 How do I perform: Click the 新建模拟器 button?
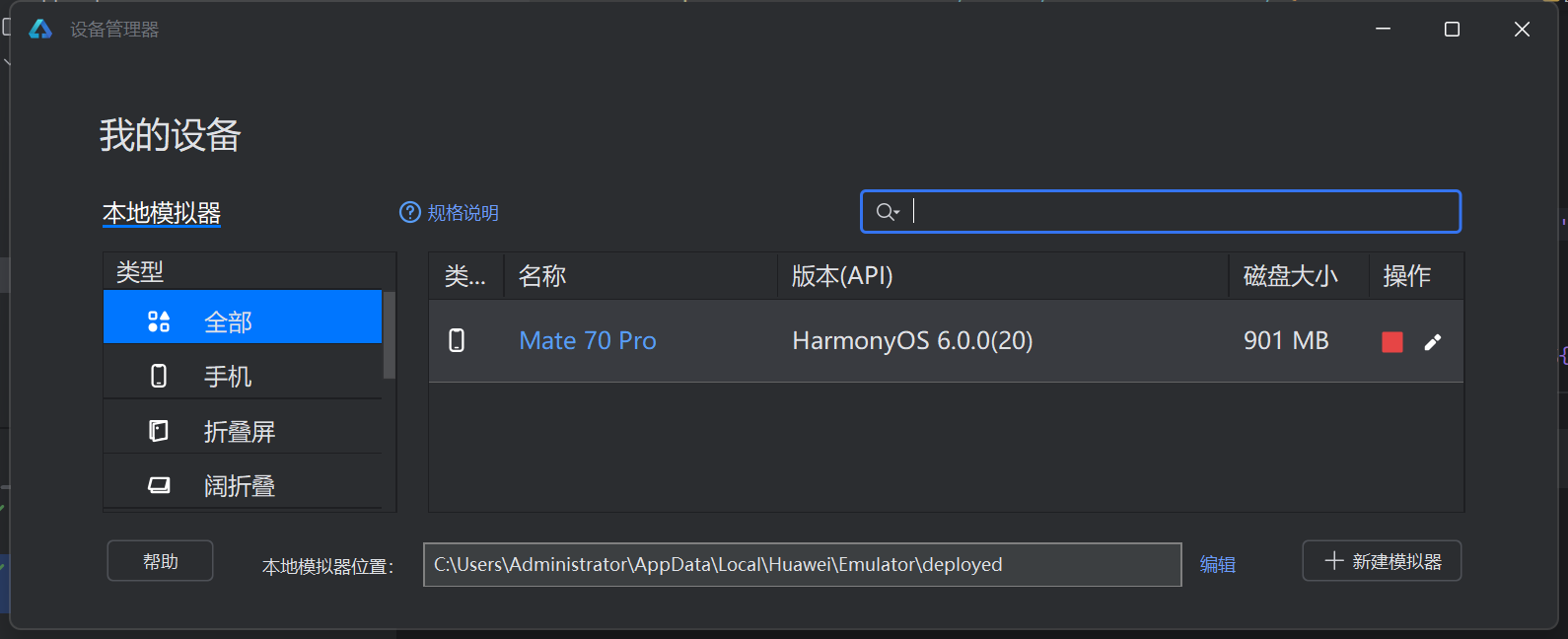[1382, 561]
